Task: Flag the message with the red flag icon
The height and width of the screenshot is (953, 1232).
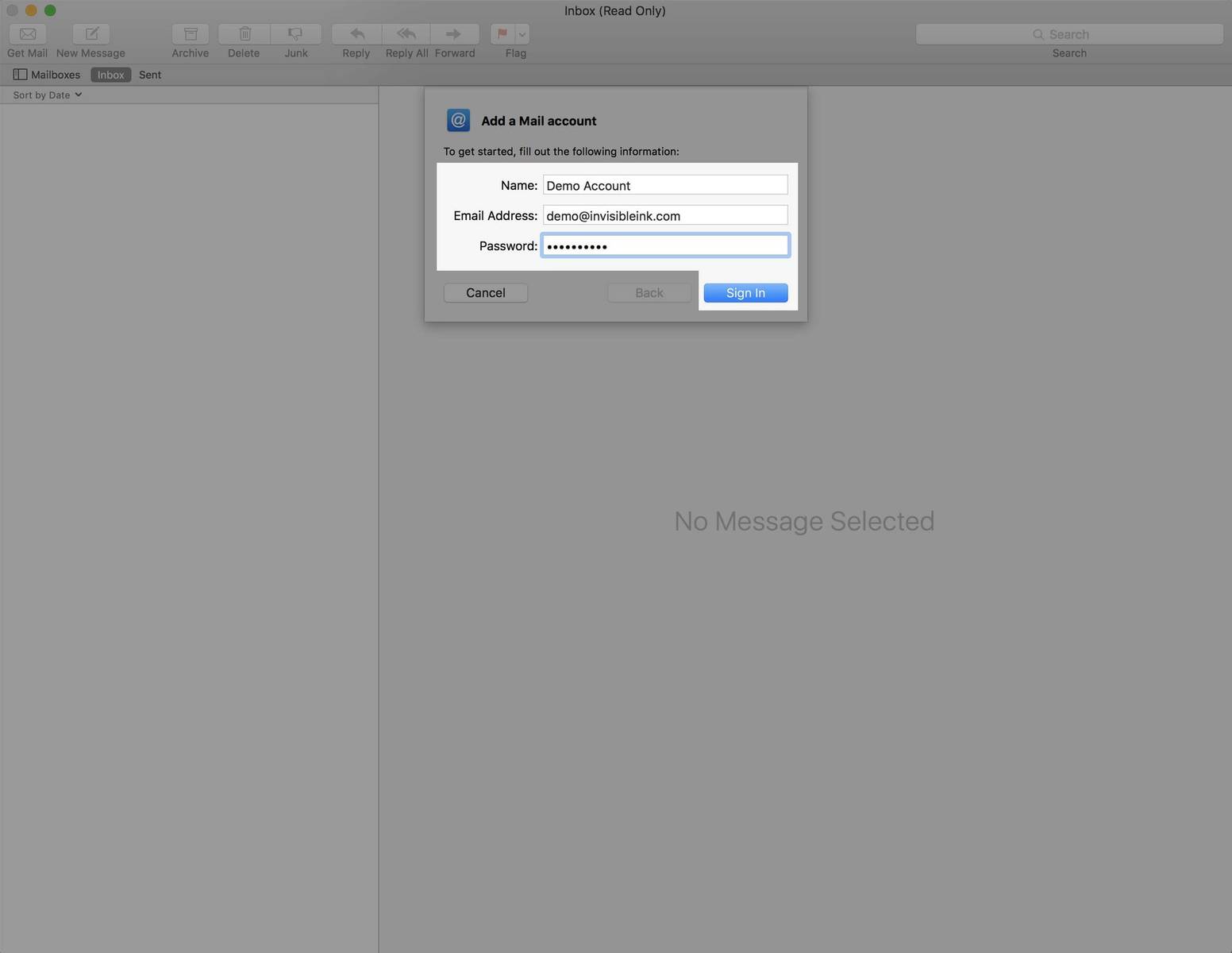Action: 502,34
